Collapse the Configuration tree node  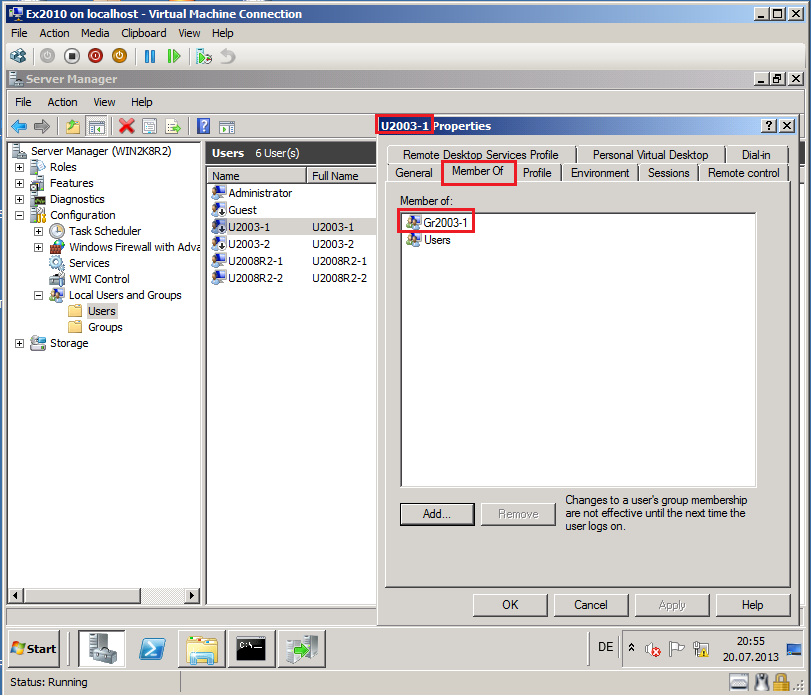point(19,216)
